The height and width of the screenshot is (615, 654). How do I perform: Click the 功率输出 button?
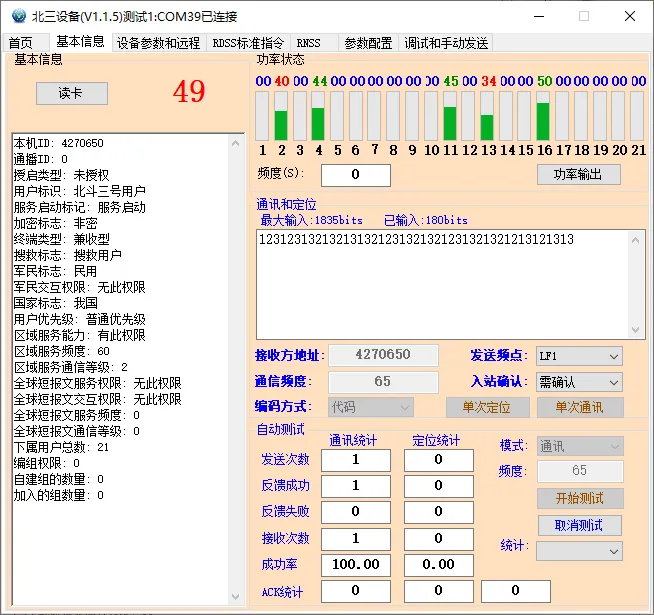point(578,174)
